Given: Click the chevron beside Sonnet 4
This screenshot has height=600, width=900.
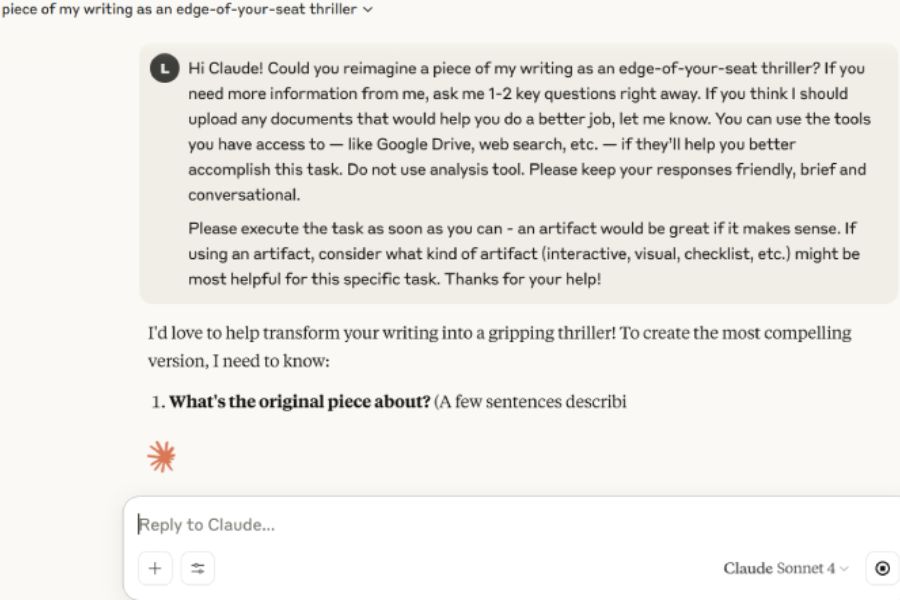Looking at the screenshot, I should 844,569.
